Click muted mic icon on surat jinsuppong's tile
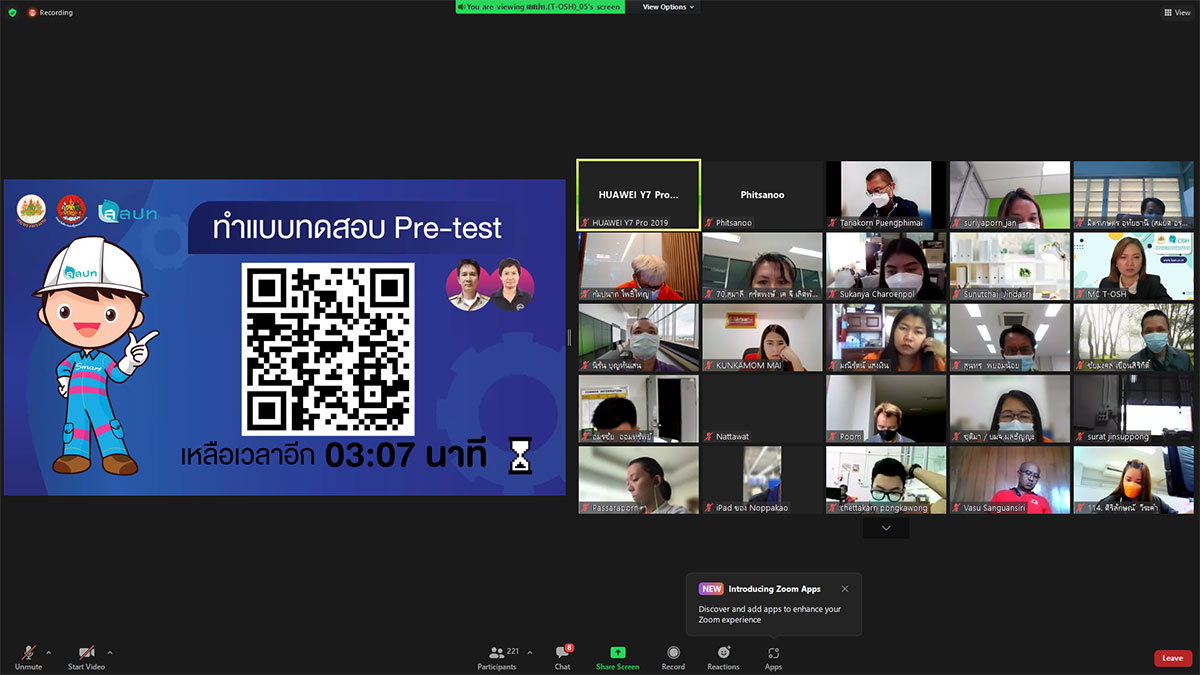 [1081, 437]
